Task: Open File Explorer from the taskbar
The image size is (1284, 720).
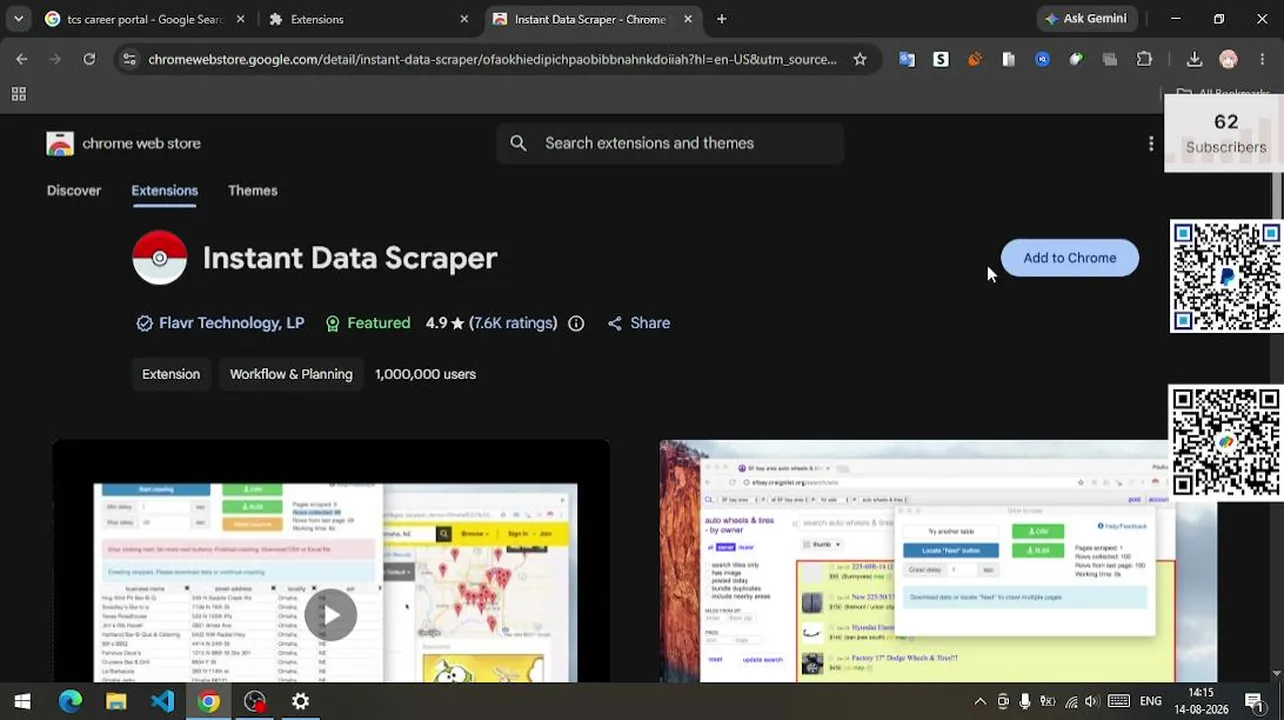Action: (x=116, y=701)
